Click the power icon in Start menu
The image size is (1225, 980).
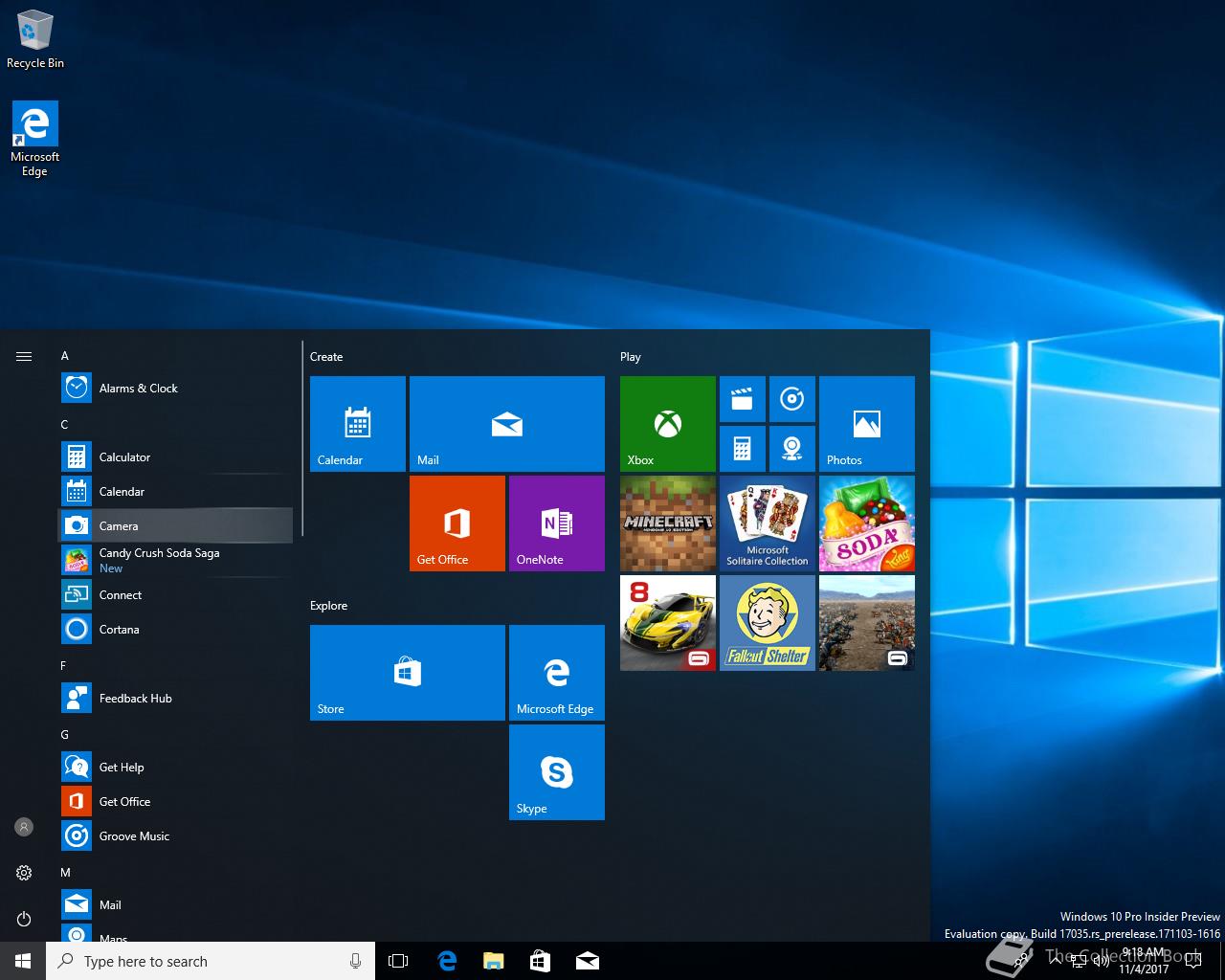[24, 919]
